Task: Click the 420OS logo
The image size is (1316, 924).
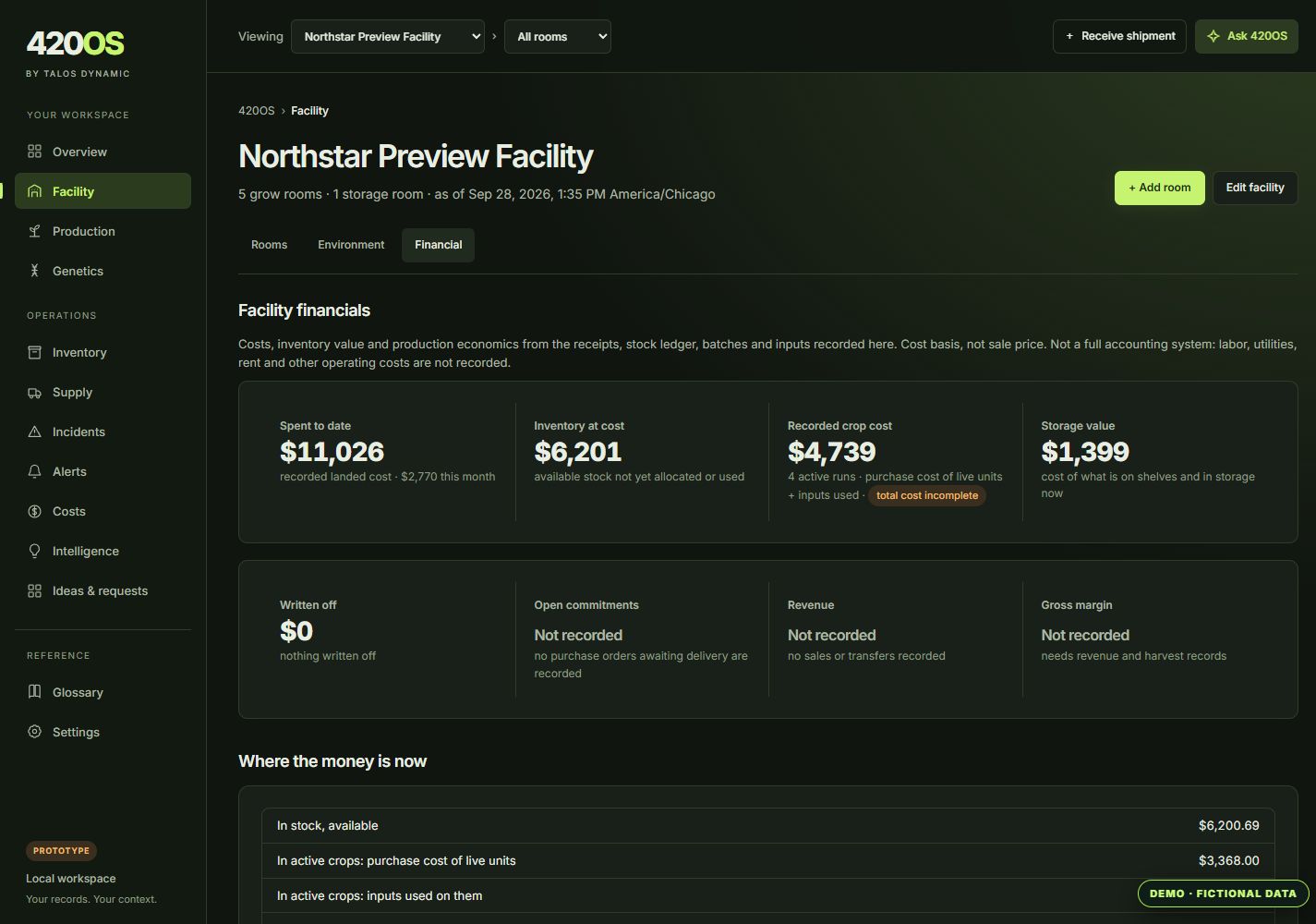Action: coord(75,43)
